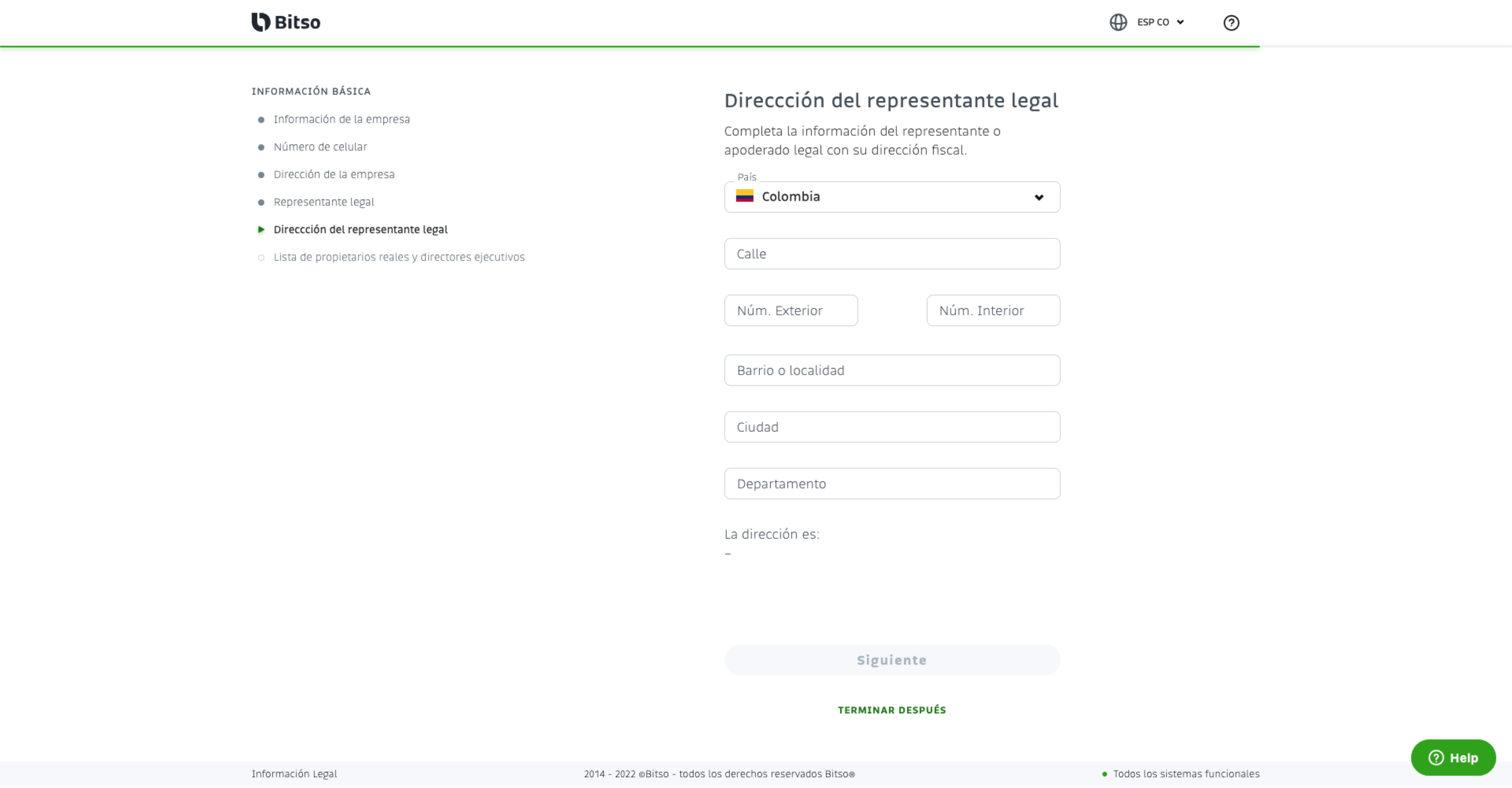
Task: Click TERMINAR DESPUÉS link
Action: click(x=892, y=711)
